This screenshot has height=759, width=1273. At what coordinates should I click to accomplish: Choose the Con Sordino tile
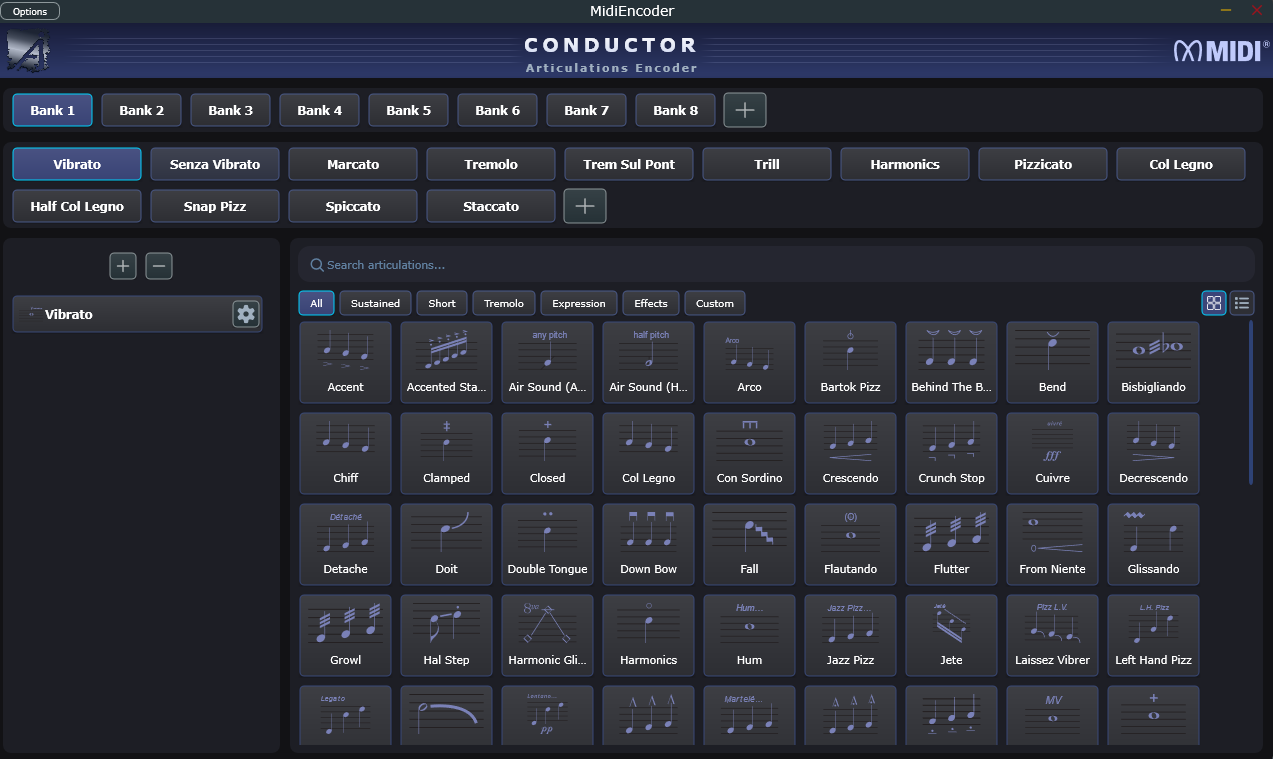click(749, 453)
